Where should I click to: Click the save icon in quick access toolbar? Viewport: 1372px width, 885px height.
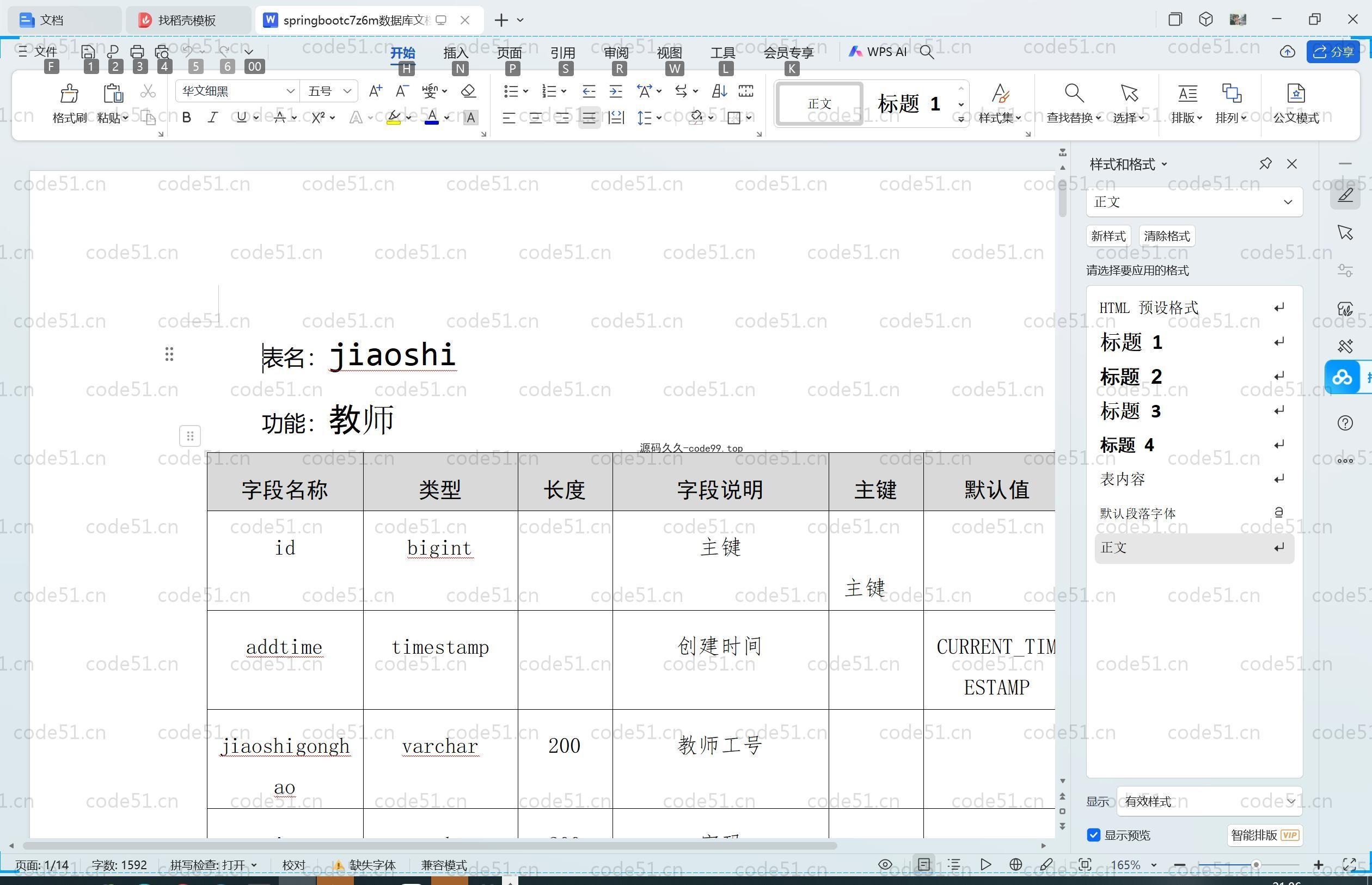coord(88,52)
